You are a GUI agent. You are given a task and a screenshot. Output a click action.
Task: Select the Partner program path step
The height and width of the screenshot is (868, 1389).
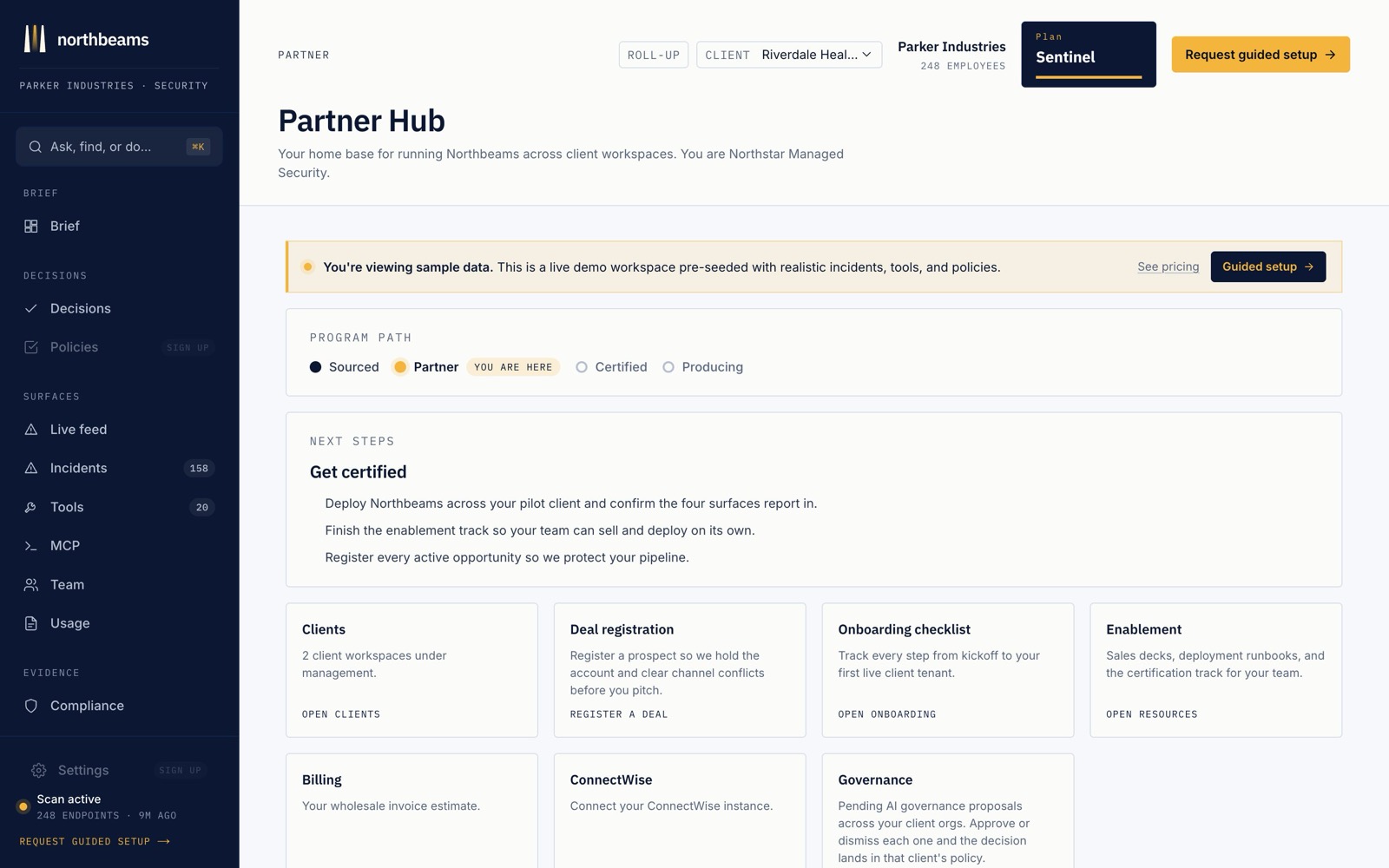click(x=426, y=367)
